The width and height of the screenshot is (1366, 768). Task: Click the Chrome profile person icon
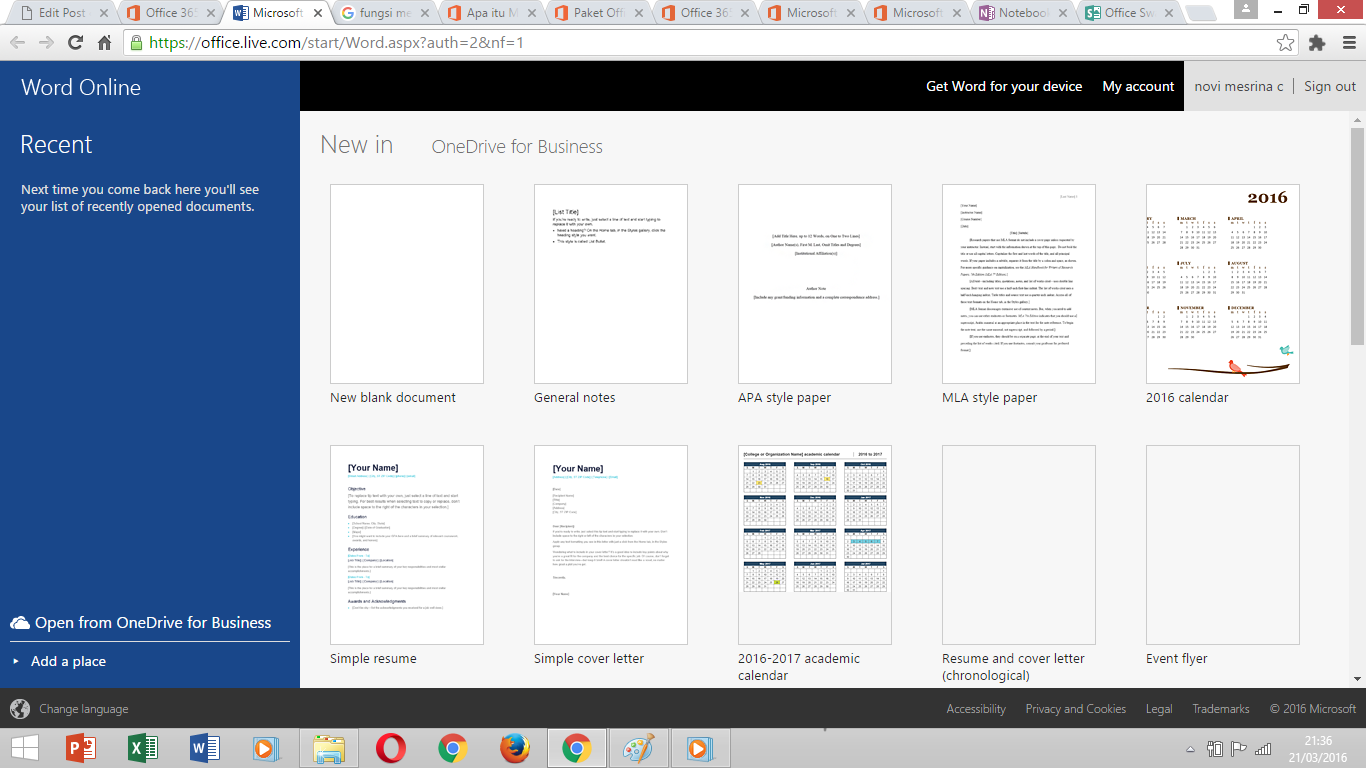coord(1246,10)
